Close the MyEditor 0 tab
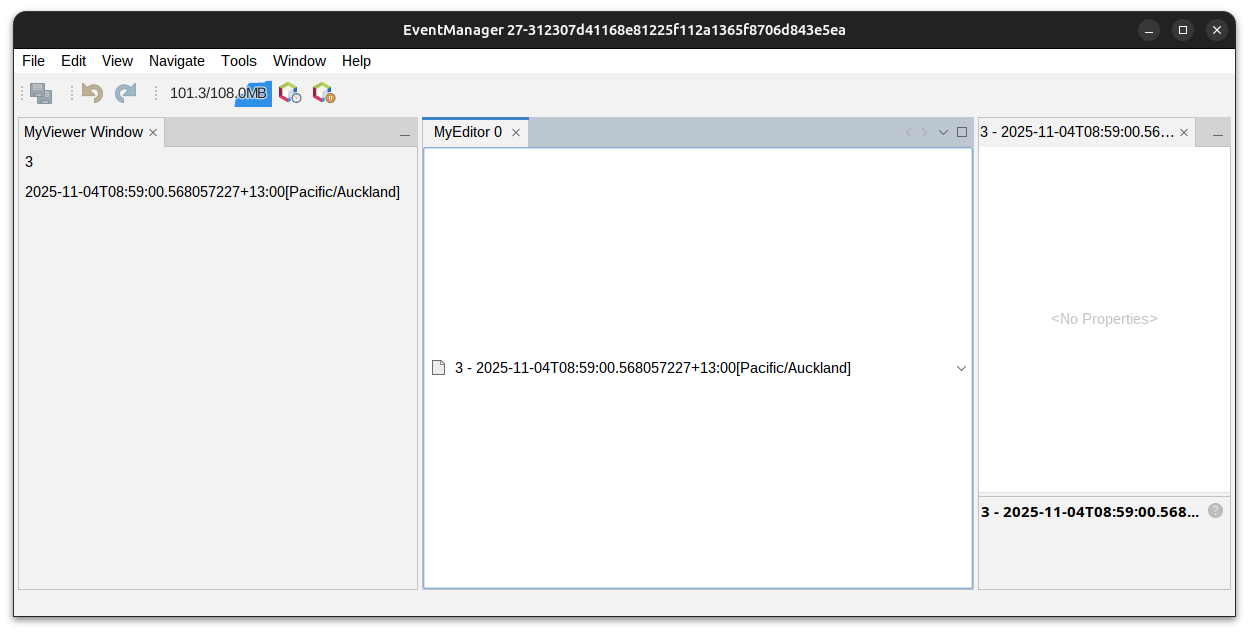Screen dimensions: 1249x633 (516, 132)
